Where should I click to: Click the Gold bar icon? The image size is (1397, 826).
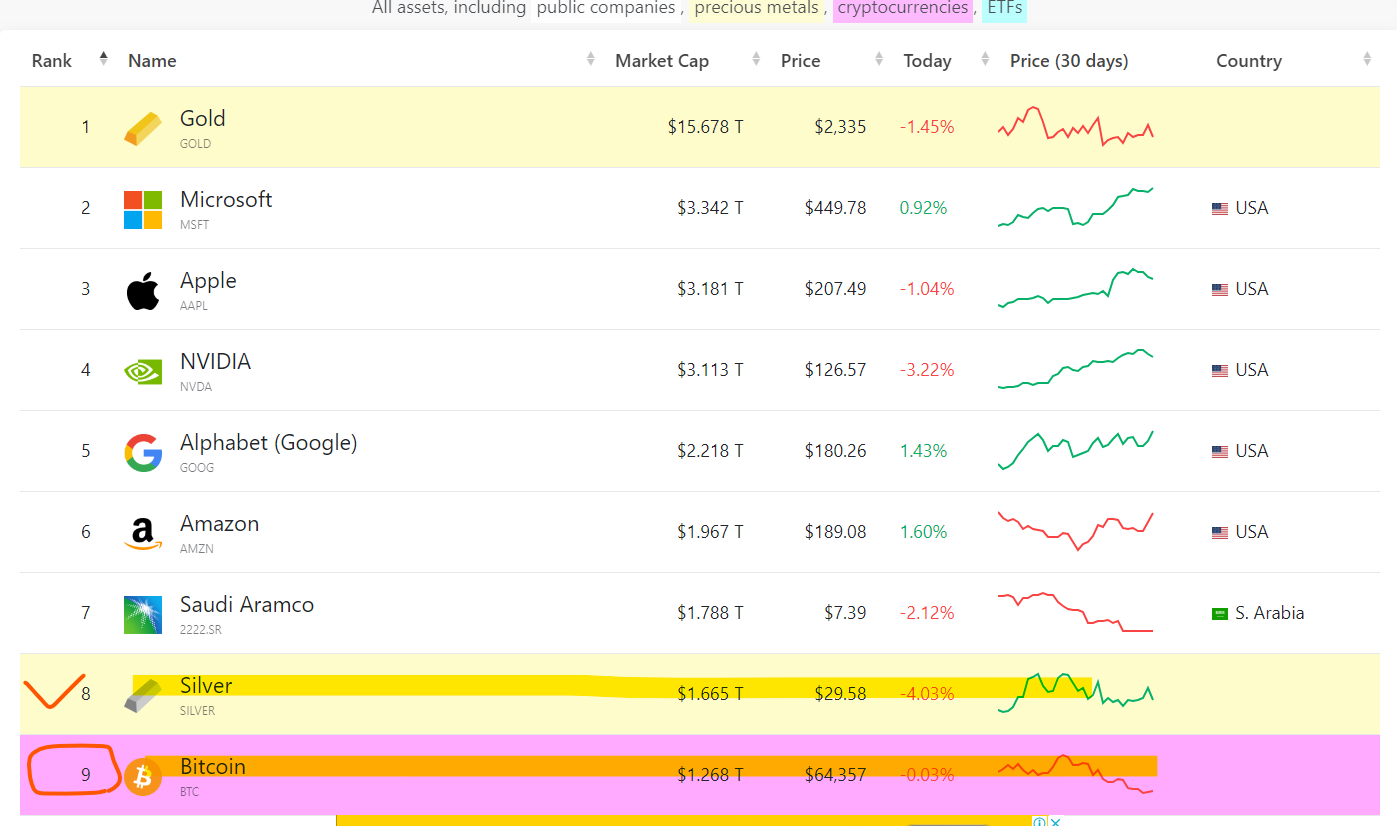pos(143,128)
